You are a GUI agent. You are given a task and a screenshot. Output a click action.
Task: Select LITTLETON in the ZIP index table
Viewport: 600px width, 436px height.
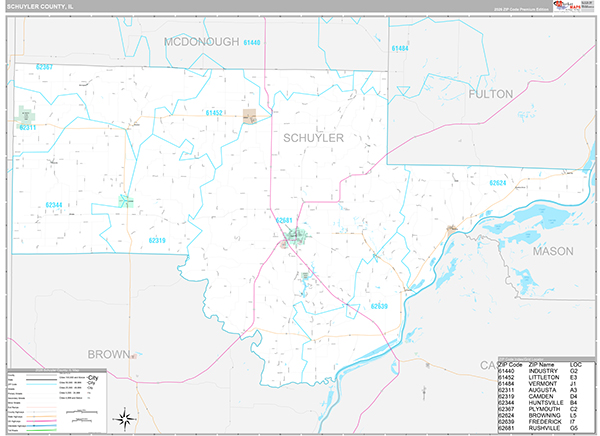[x=544, y=377]
